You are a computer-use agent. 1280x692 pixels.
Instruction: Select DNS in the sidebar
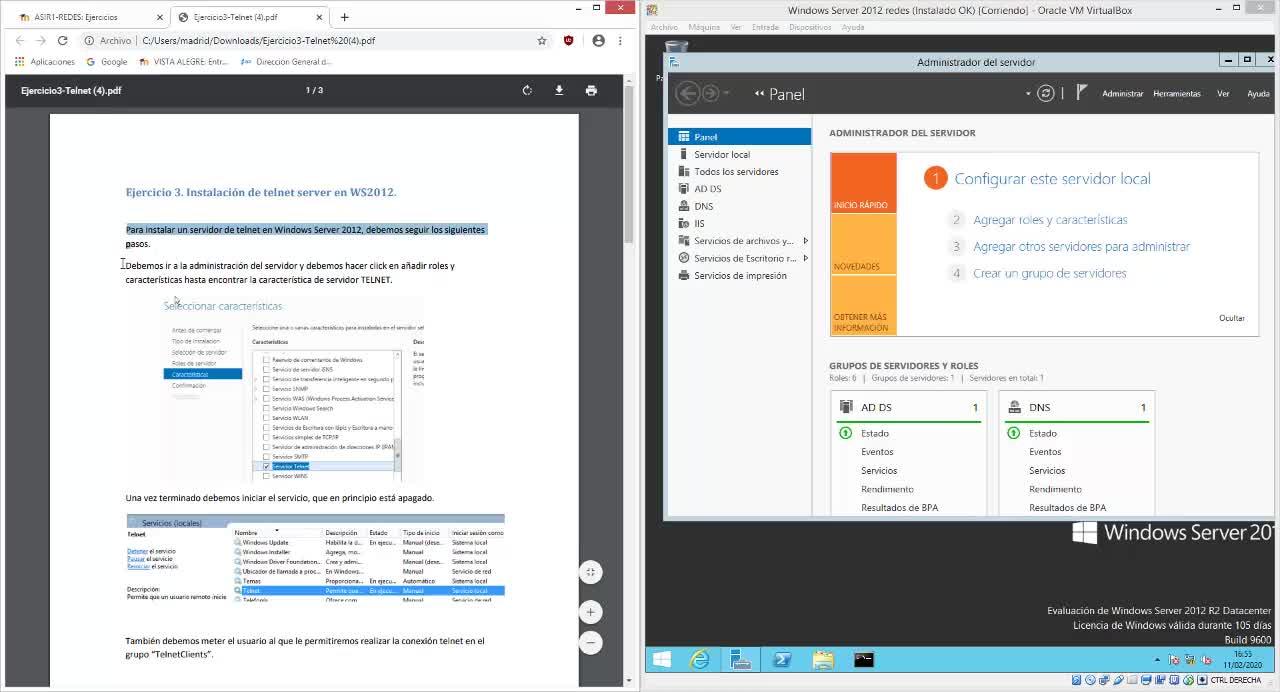pos(739,206)
